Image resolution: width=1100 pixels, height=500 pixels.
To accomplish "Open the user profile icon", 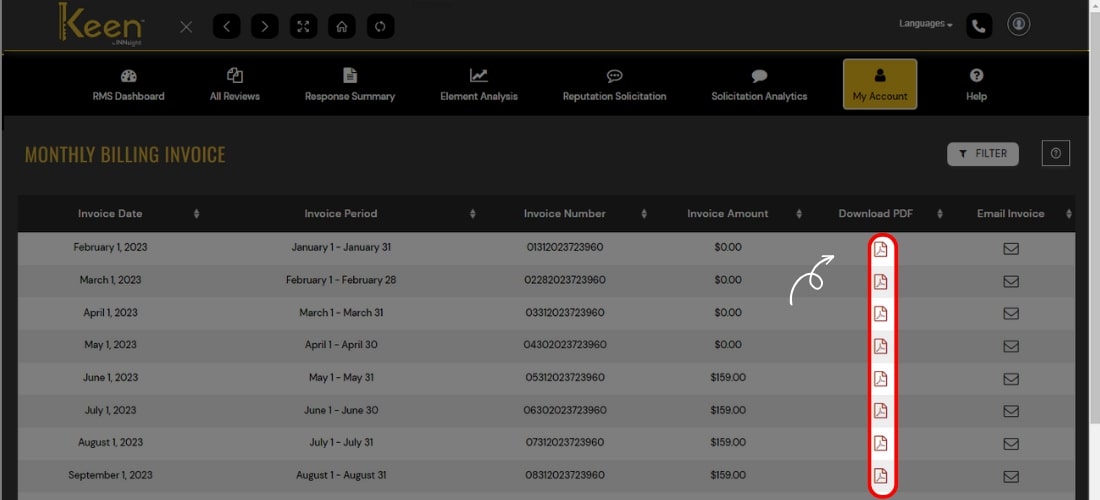I will pos(1018,25).
